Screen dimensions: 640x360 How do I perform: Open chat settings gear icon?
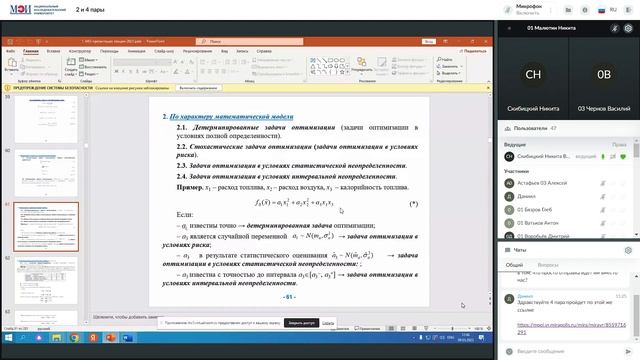point(628,250)
